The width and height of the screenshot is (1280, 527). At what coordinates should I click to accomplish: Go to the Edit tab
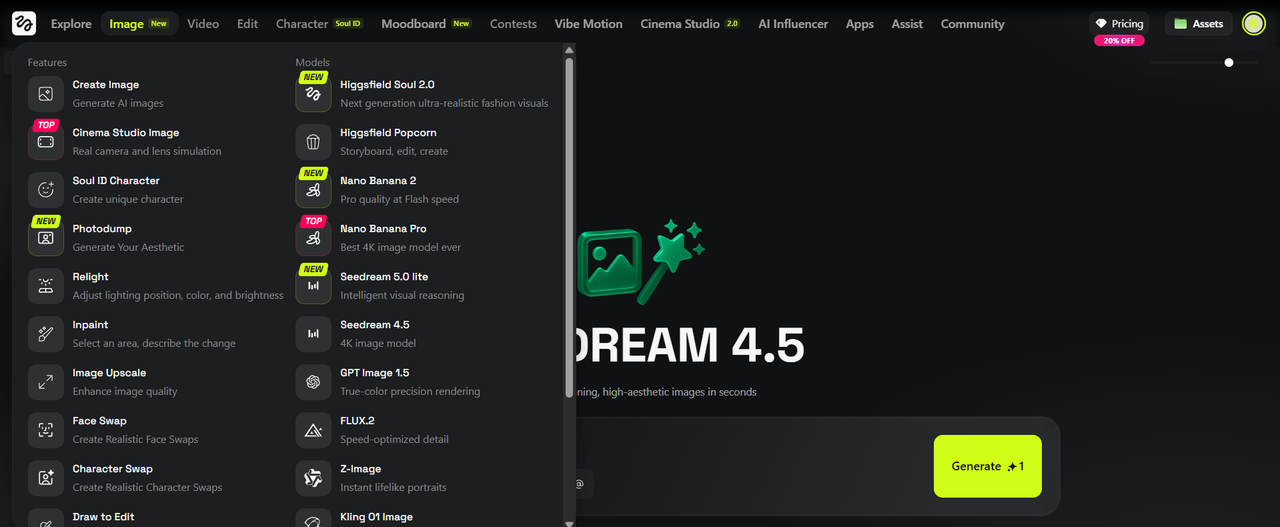[247, 24]
